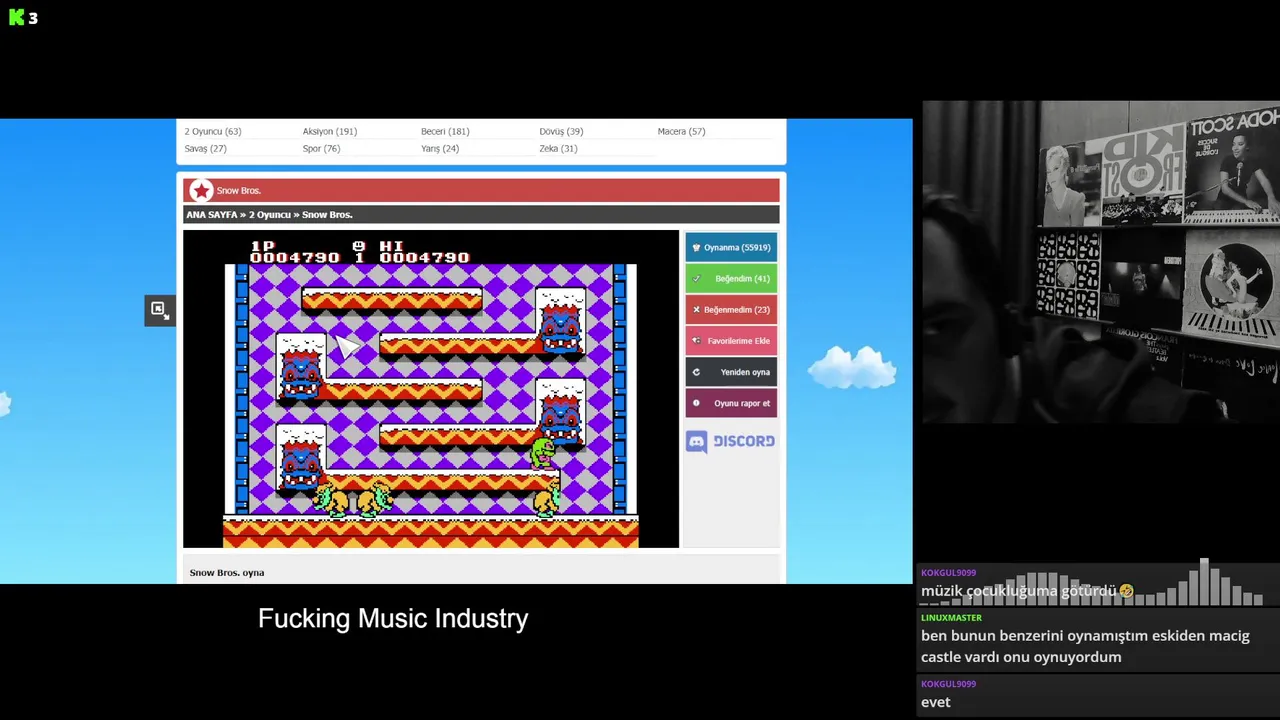Click the gamepad icon on Oynanma button
Viewport: 1280px width, 720px height.
(x=697, y=247)
